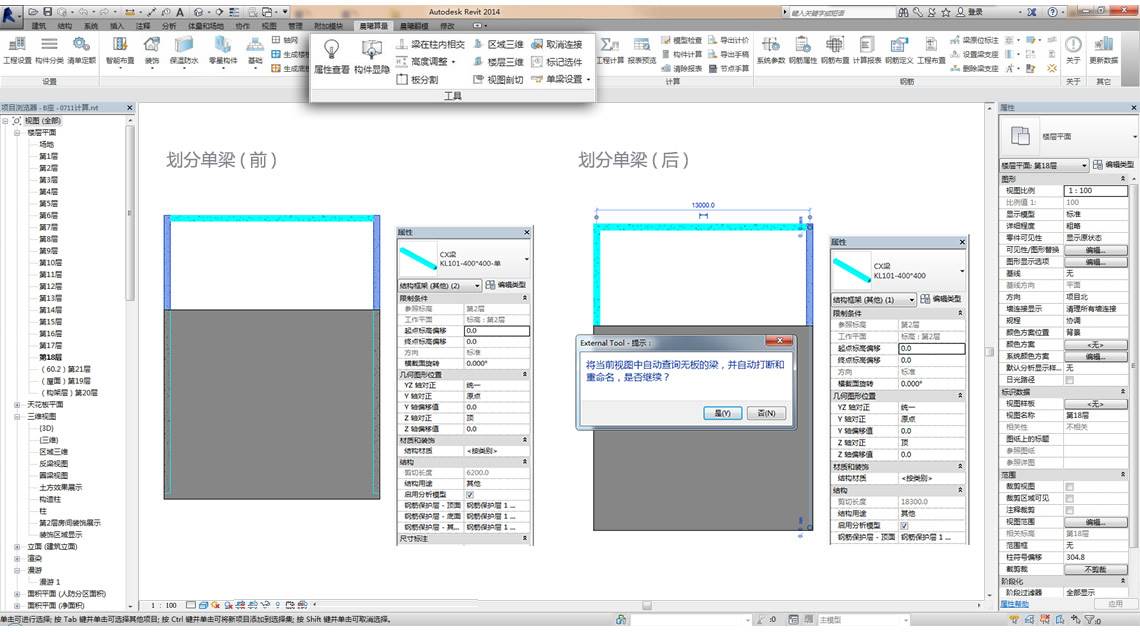1140x632 pixels.
Task: Click the help question mark icon
Action: [1052, 12]
